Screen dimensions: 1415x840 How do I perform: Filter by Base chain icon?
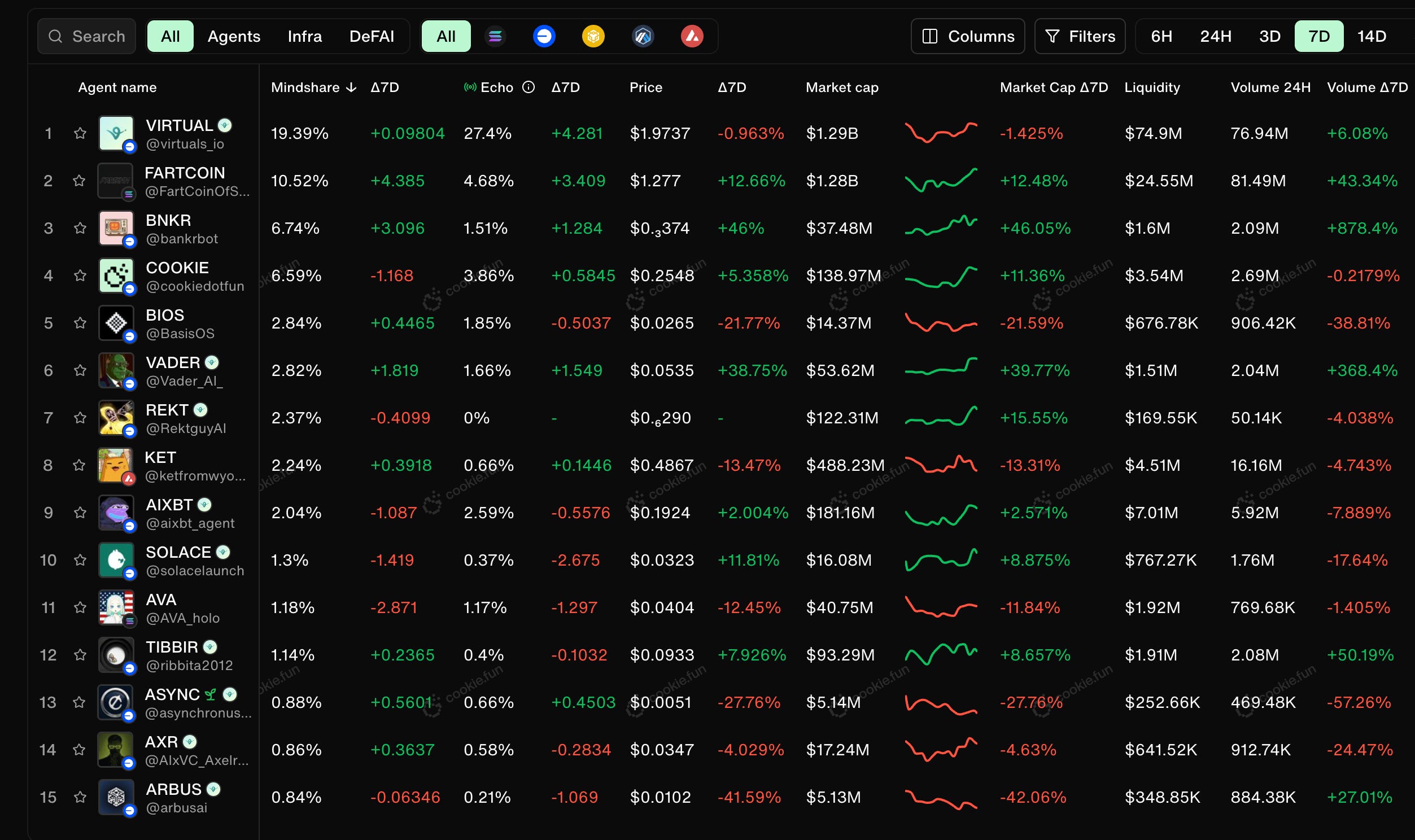coord(543,36)
